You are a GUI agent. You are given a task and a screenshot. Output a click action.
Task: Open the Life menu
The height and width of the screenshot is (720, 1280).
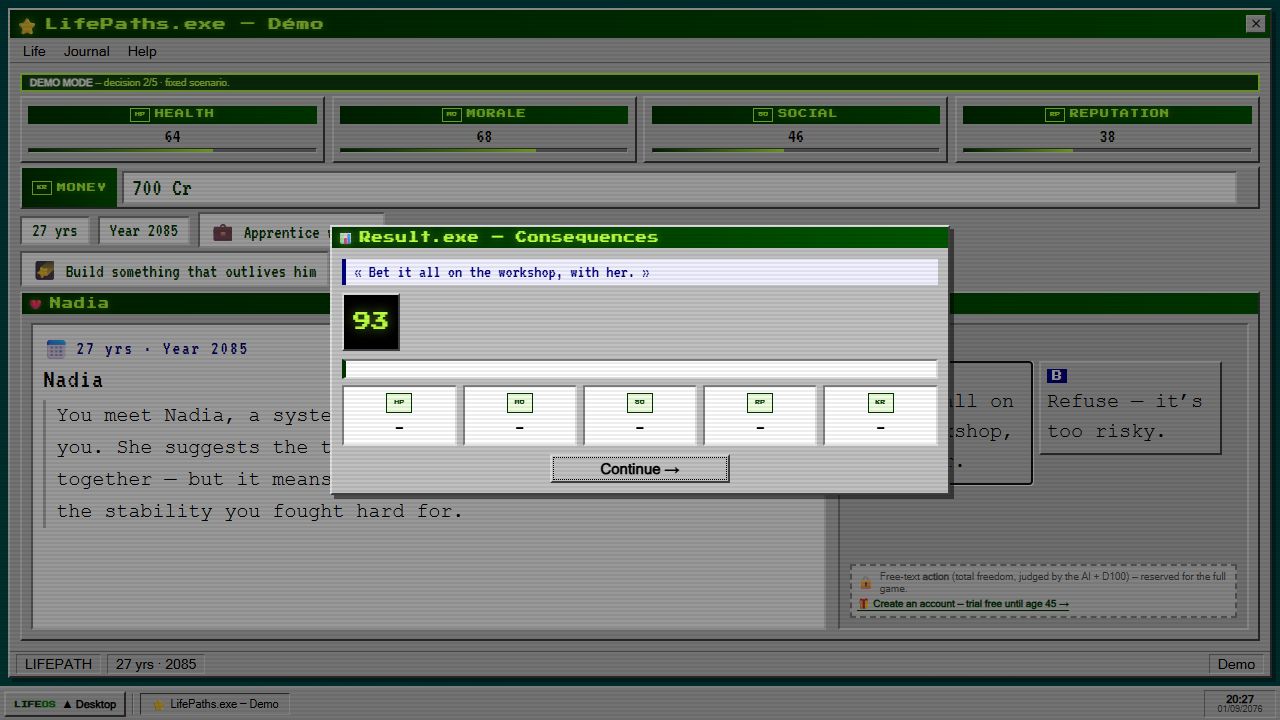click(34, 51)
